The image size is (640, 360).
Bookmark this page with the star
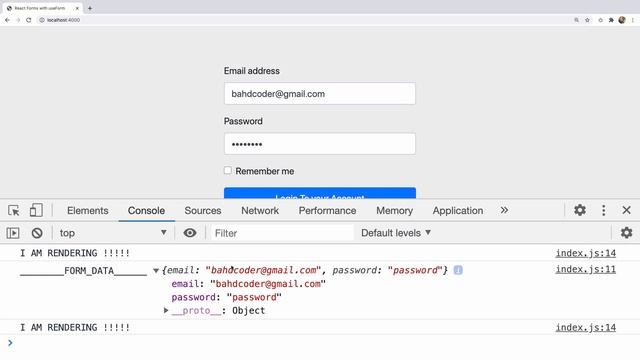coord(587,20)
